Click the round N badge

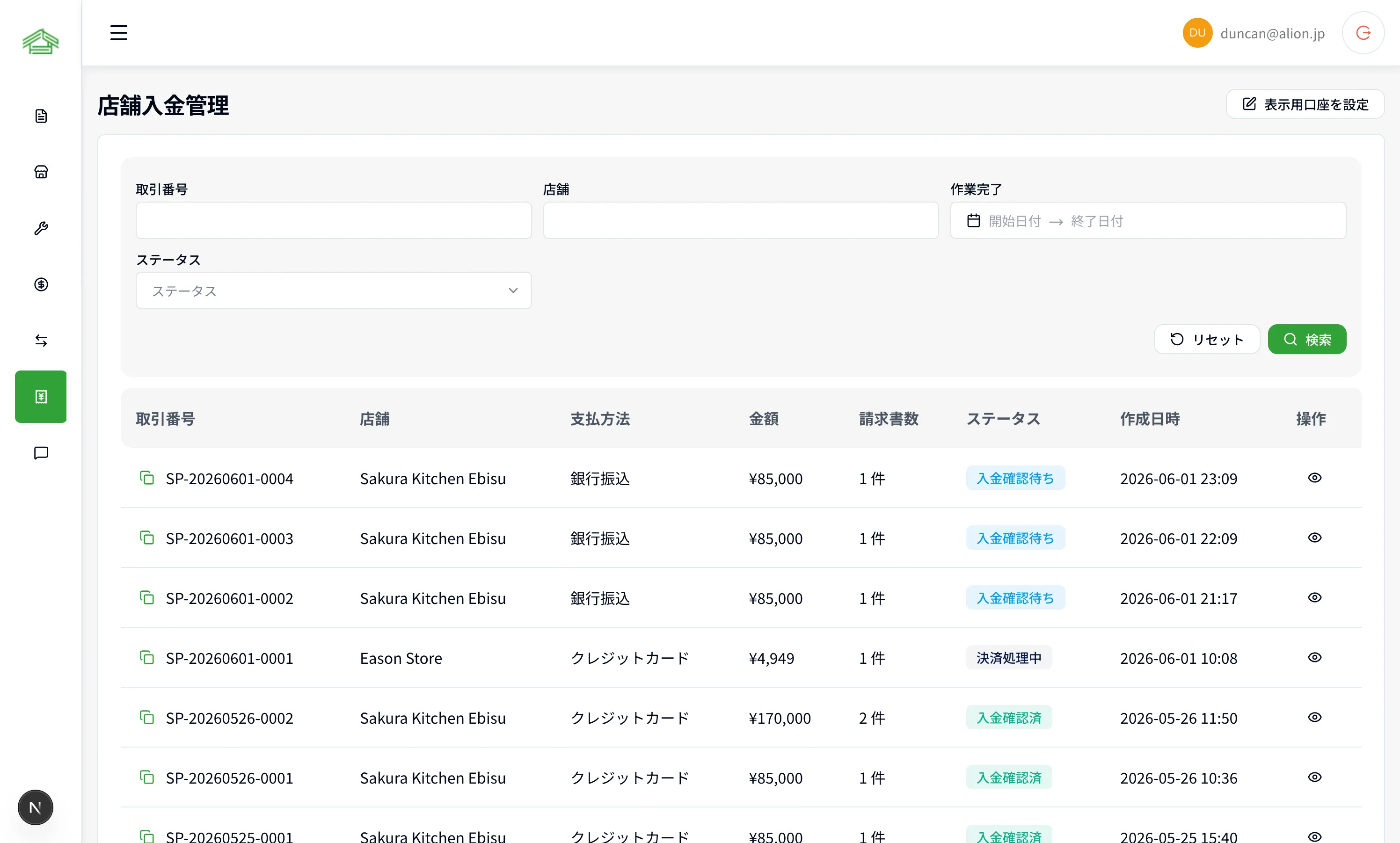pos(35,807)
